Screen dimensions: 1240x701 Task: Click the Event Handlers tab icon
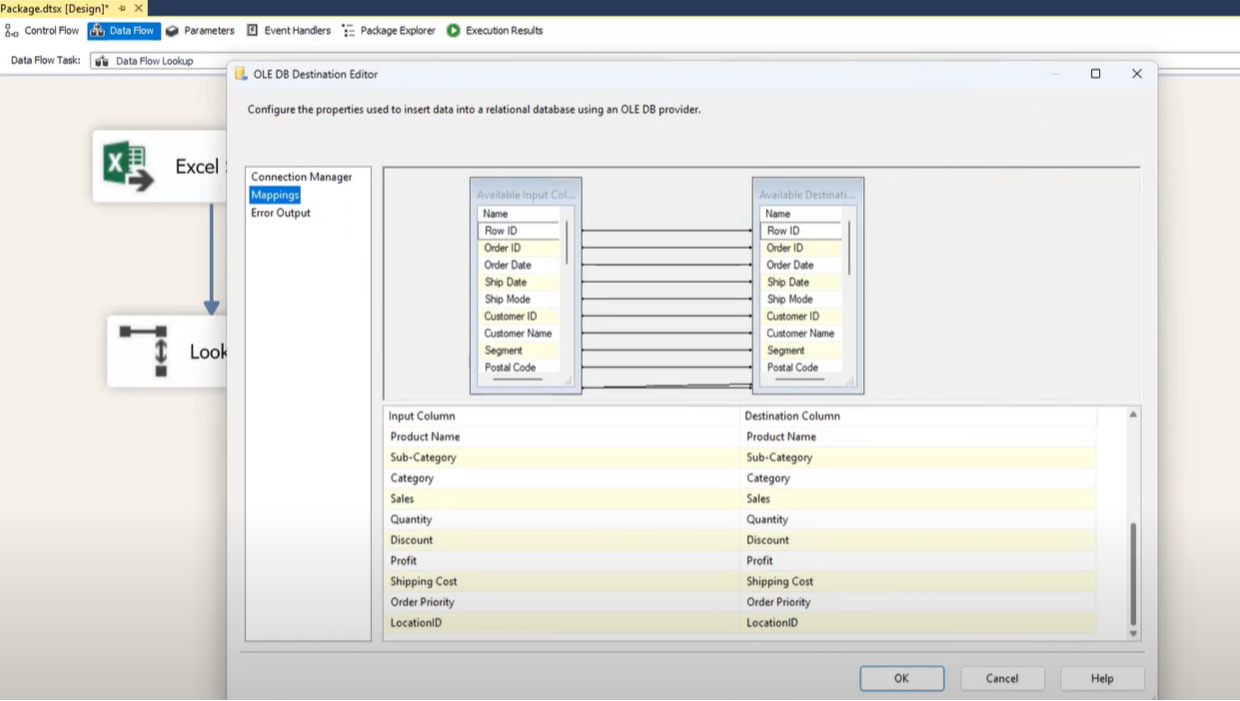click(x=253, y=31)
